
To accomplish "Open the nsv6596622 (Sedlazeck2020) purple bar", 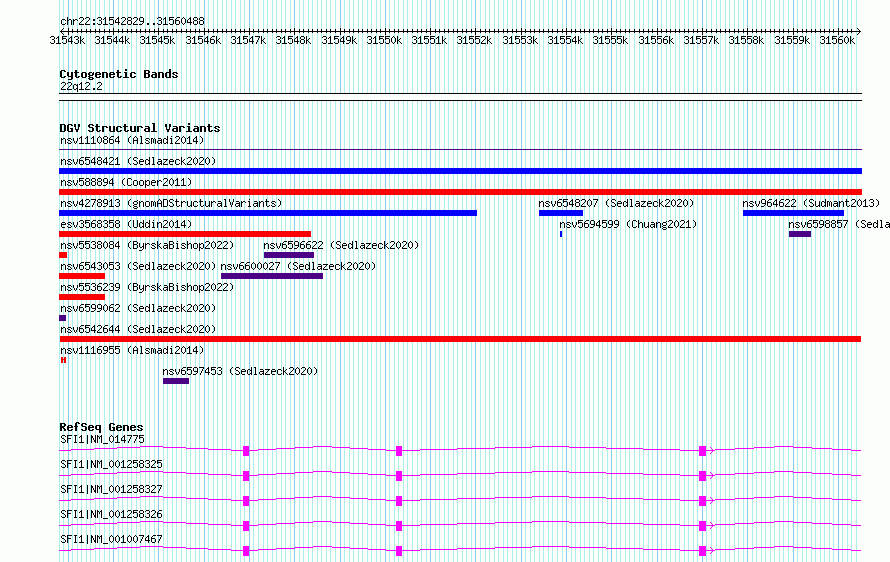I will (289, 255).
